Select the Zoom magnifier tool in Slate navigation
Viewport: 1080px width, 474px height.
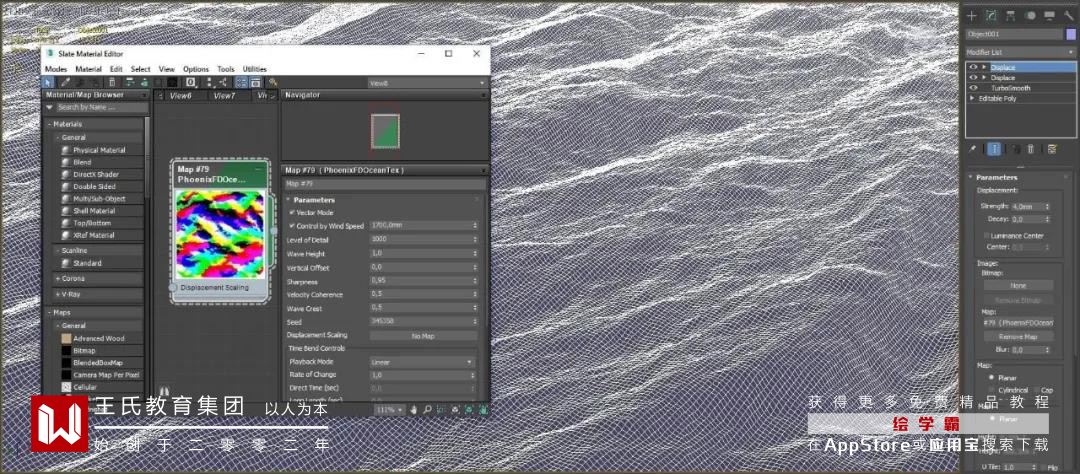point(428,409)
